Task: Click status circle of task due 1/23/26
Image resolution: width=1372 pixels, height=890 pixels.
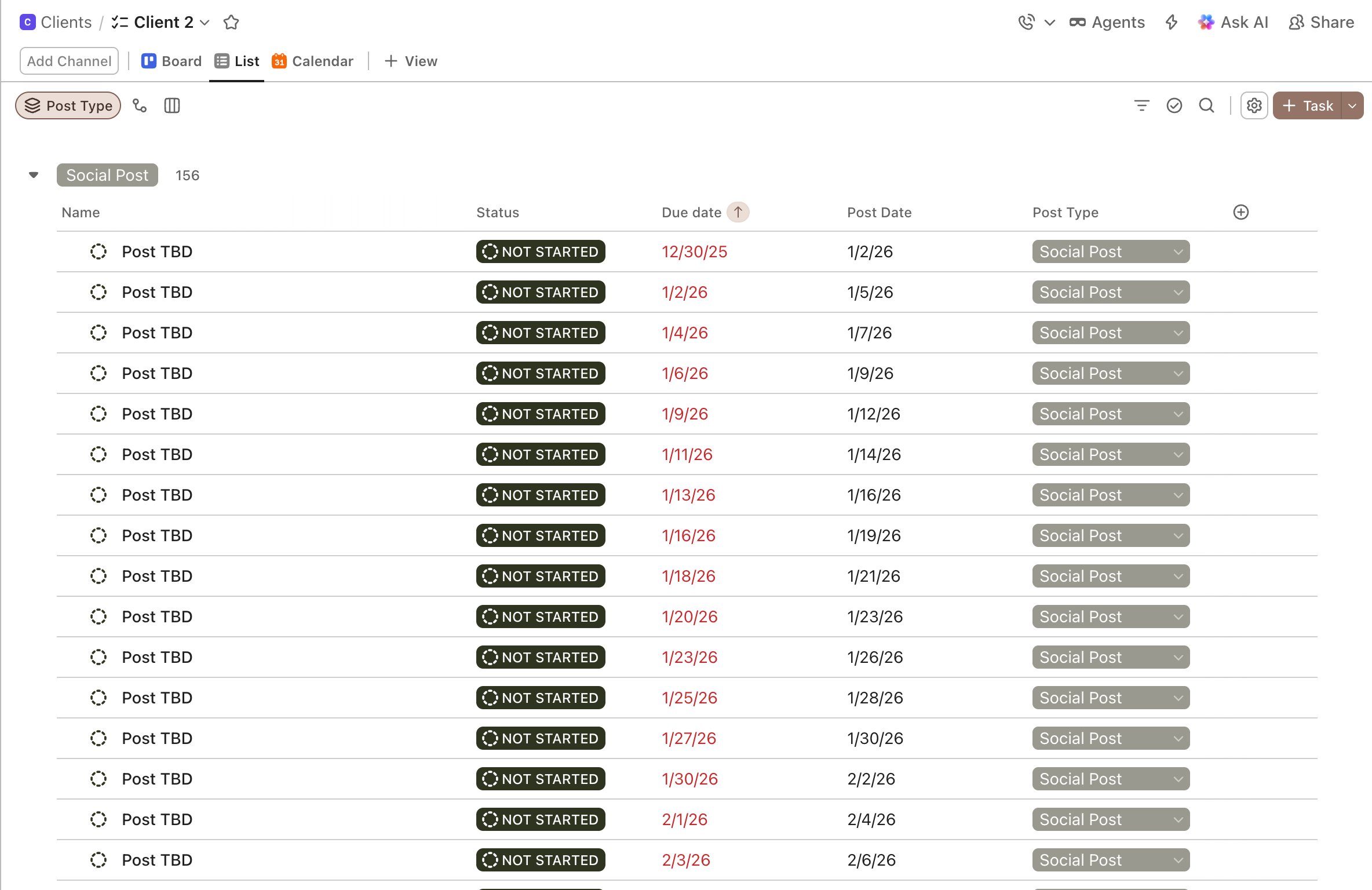Action: [x=98, y=657]
